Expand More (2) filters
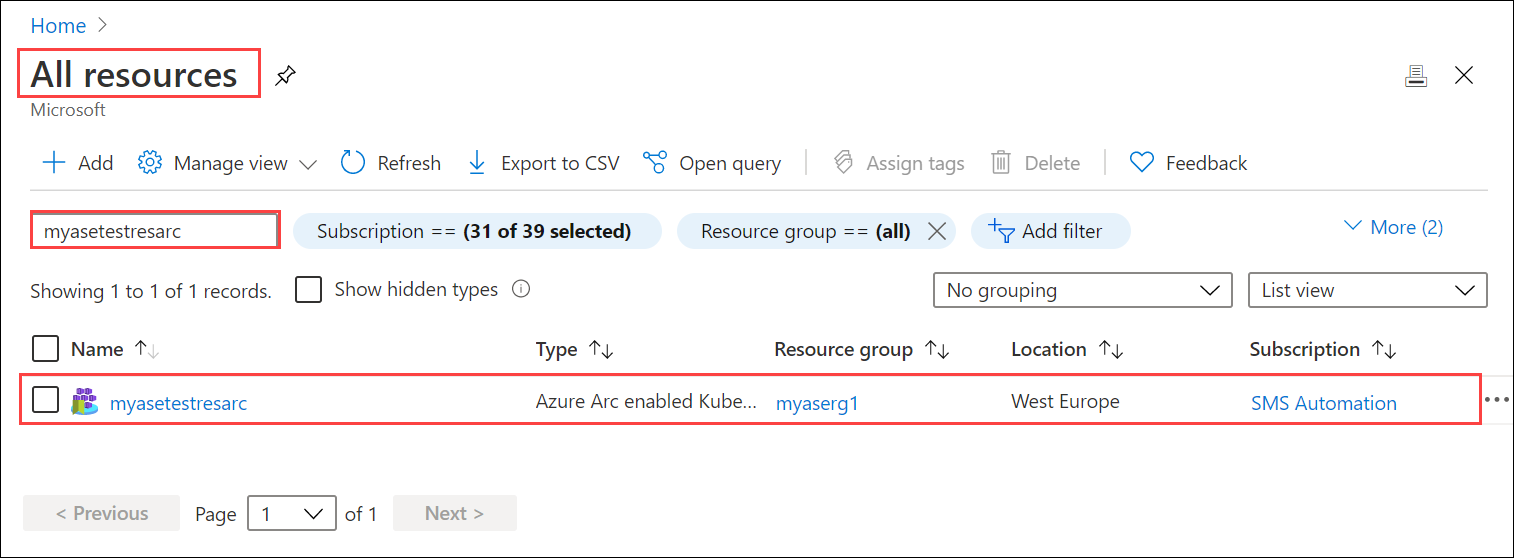 coord(1394,227)
